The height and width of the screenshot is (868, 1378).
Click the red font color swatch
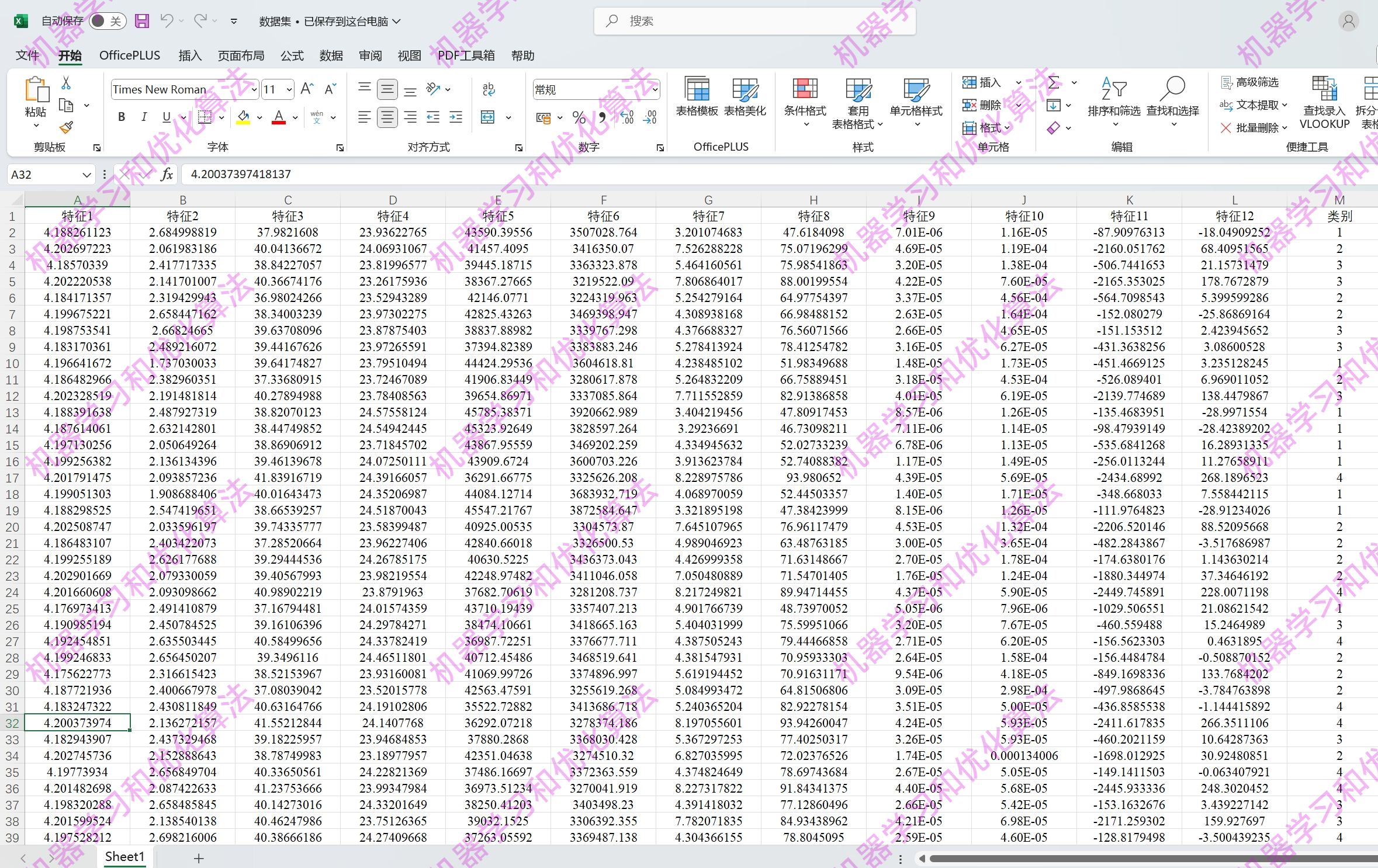point(279,118)
